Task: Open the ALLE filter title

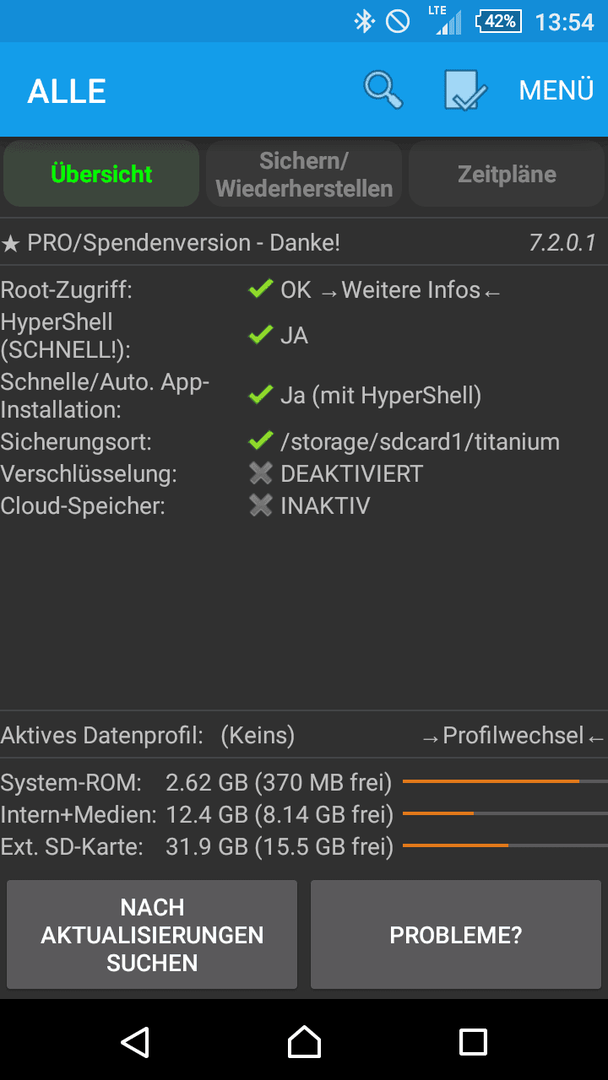Action: [x=67, y=92]
